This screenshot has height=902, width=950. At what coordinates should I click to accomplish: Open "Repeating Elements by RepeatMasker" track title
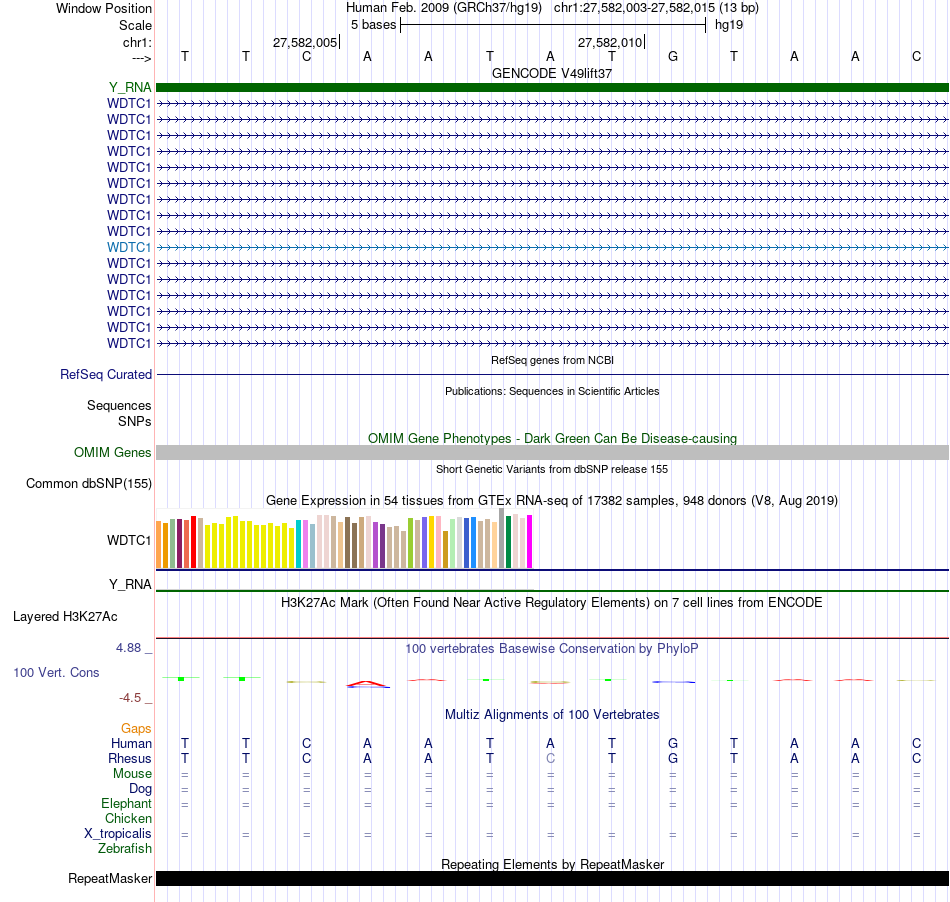[552, 864]
